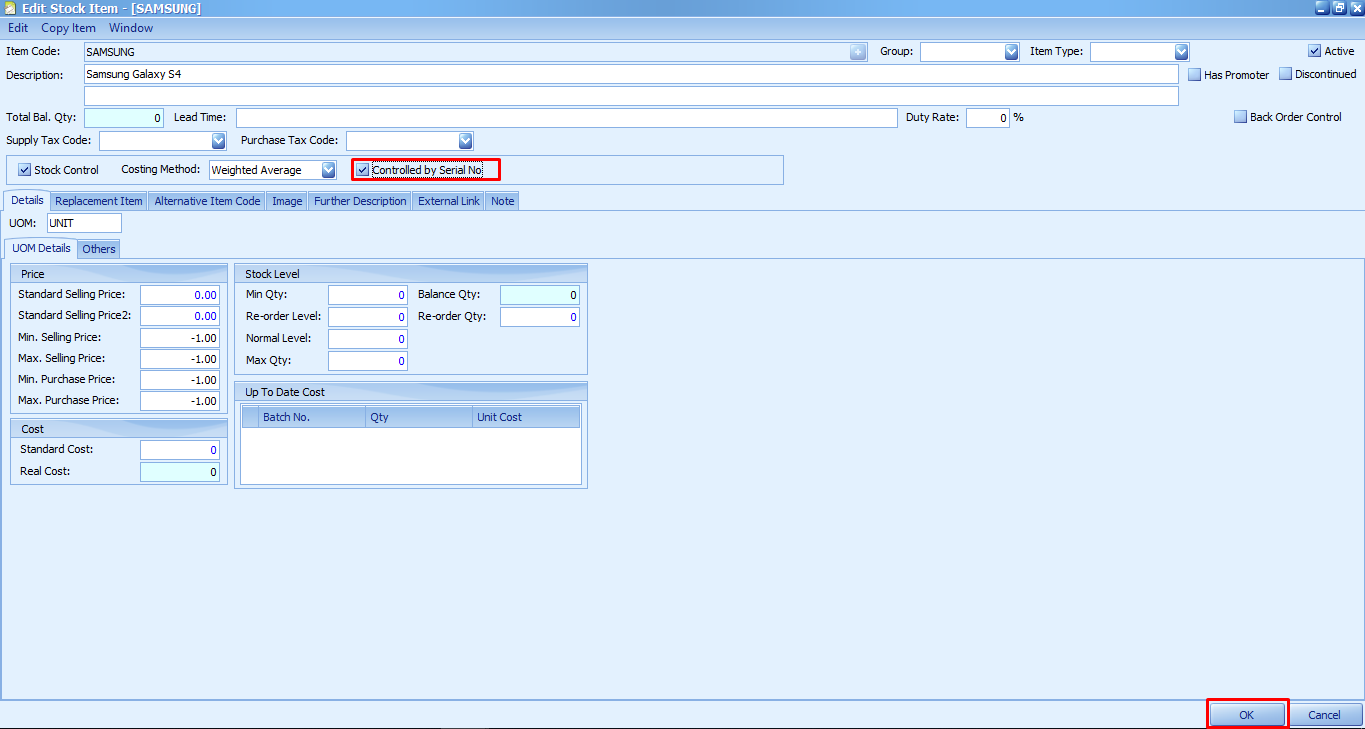
Task: Click the Normal Level field
Action: pos(368,339)
